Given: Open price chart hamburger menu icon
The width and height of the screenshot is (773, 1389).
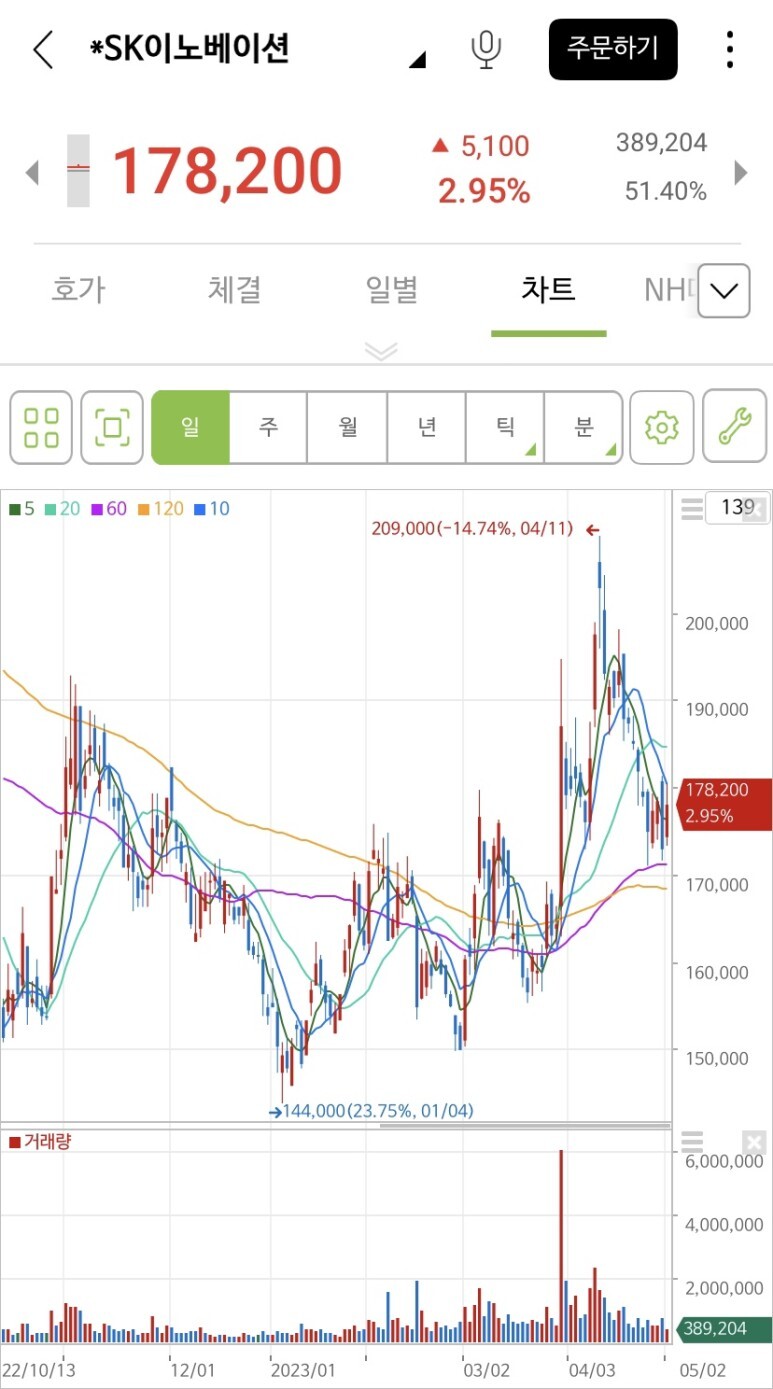Looking at the screenshot, I should pyautogui.click(x=691, y=508).
